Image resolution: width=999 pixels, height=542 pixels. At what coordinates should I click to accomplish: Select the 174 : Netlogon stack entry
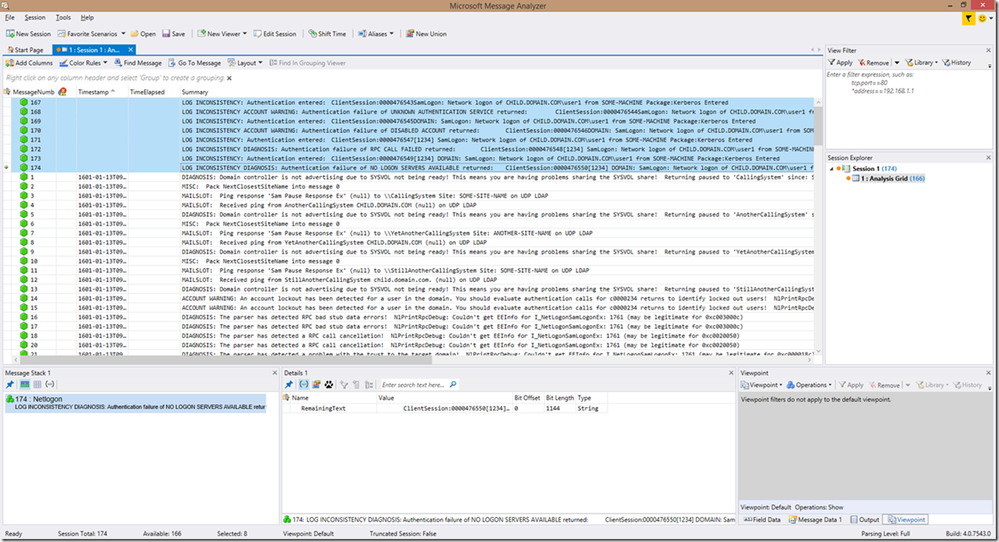(x=135, y=403)
